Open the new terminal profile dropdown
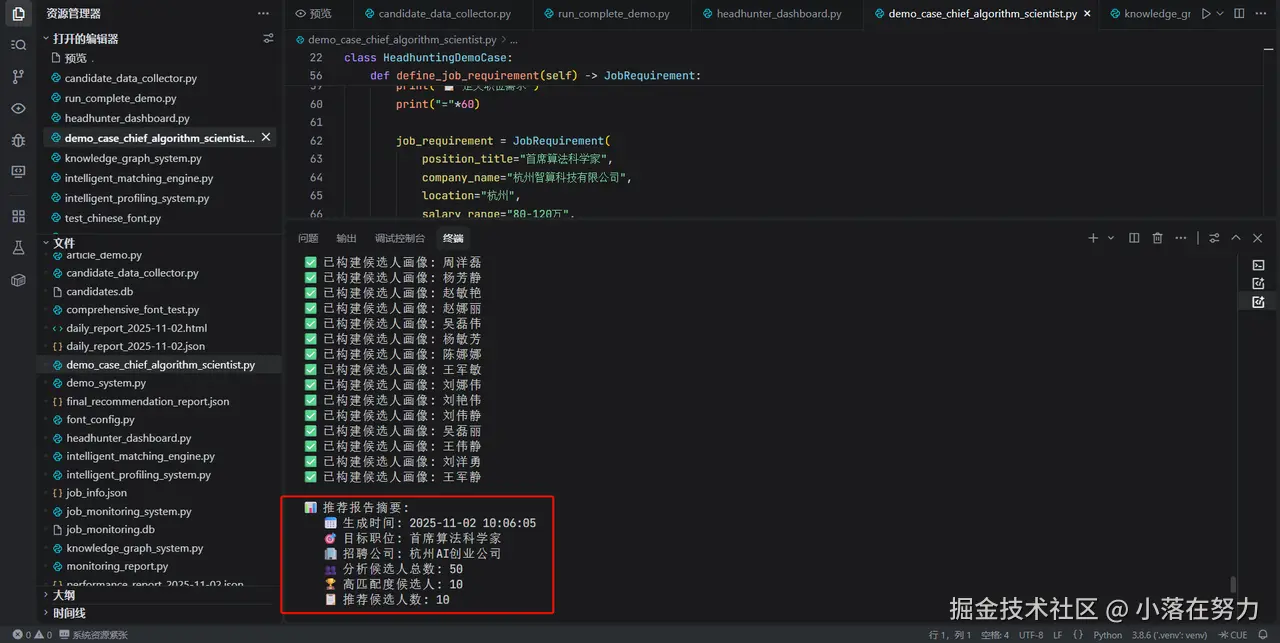This screenshot has width=1280, height=643. [1110, 238]
